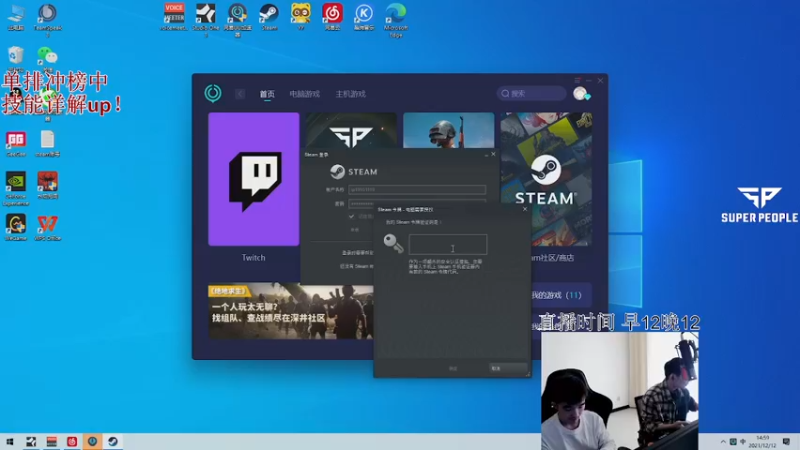Open the red-striped app in taskbar
Screen dimensions: 800x450
pos(52,441)
